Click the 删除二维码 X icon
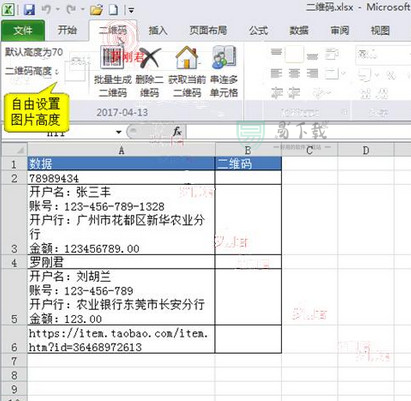Viewport: 411px width, 401px height. pos(150,58)
